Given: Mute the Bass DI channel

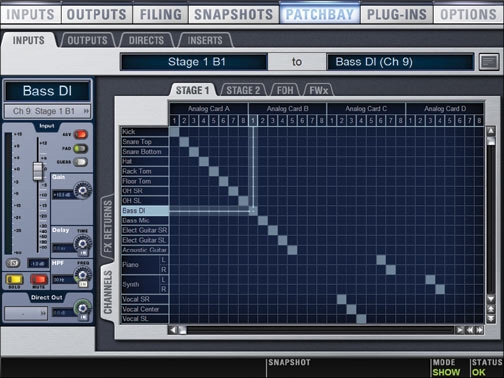Looking at the screenshot, I should tap(39, 279).
